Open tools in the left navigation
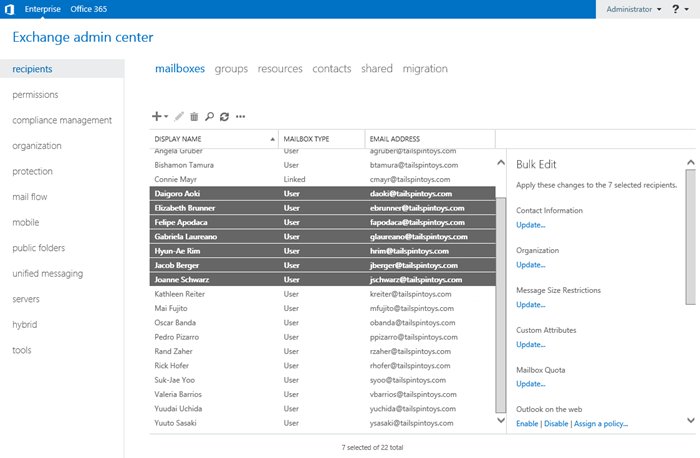Screen dimensions: 700x458 (22, 350)
